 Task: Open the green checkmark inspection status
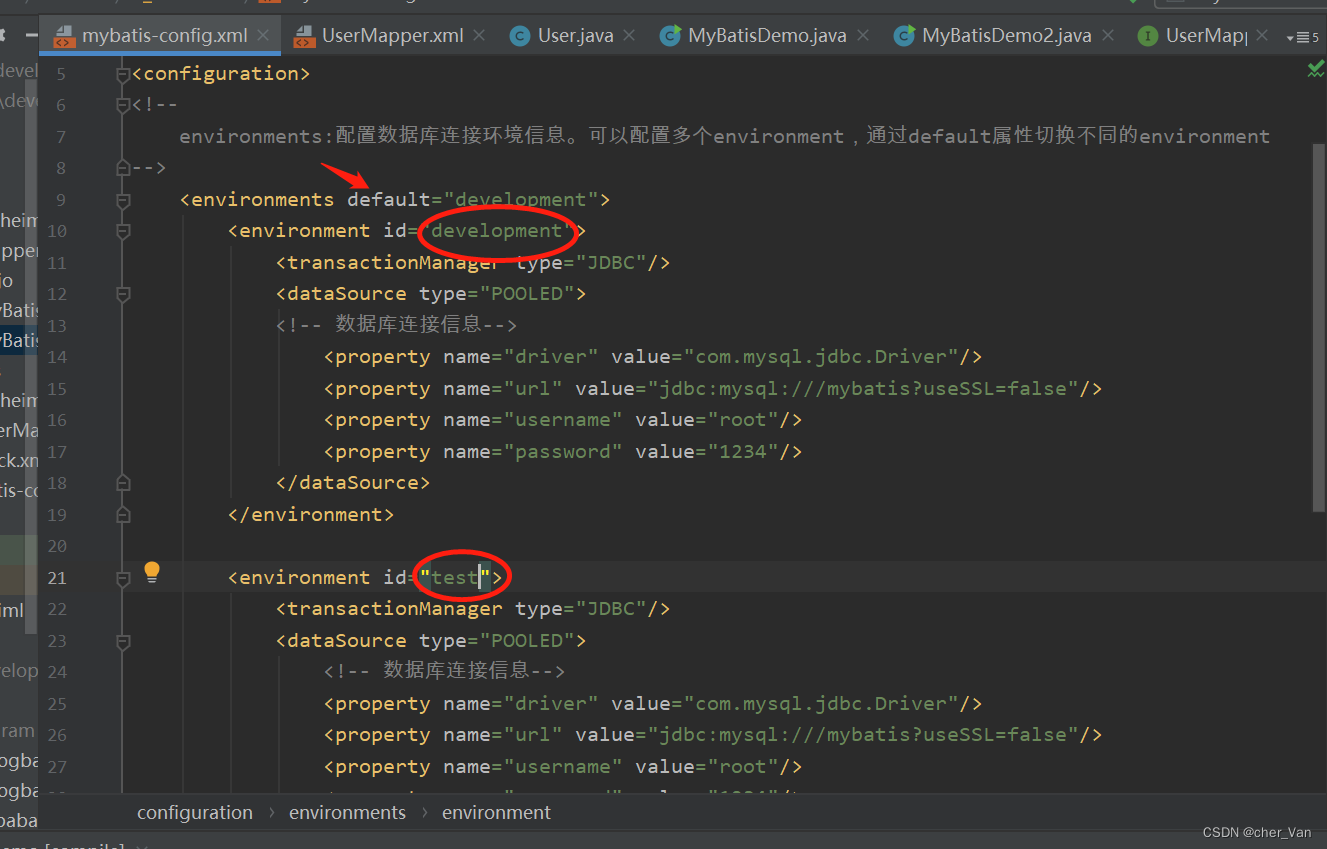click(x=1316, y=69)
